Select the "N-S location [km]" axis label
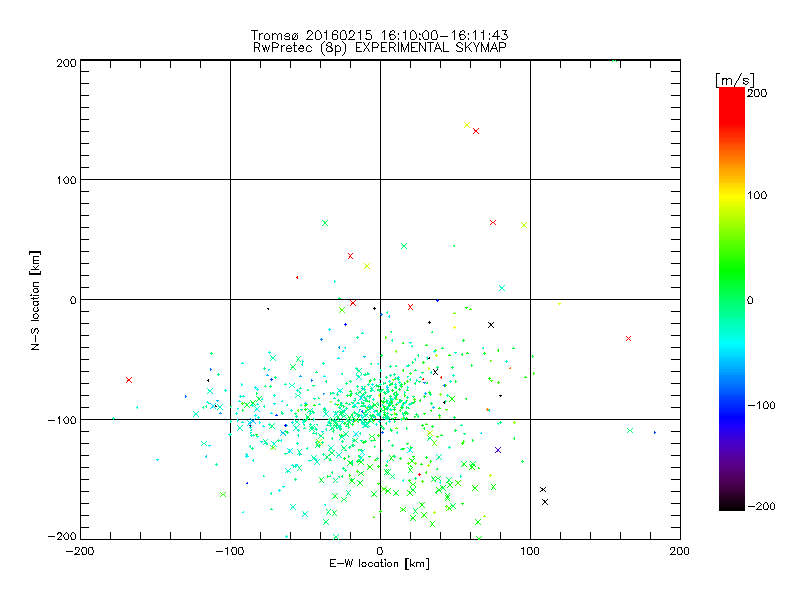Image resolution: width=800 pixels, height=600 pixels. [35, 301]
